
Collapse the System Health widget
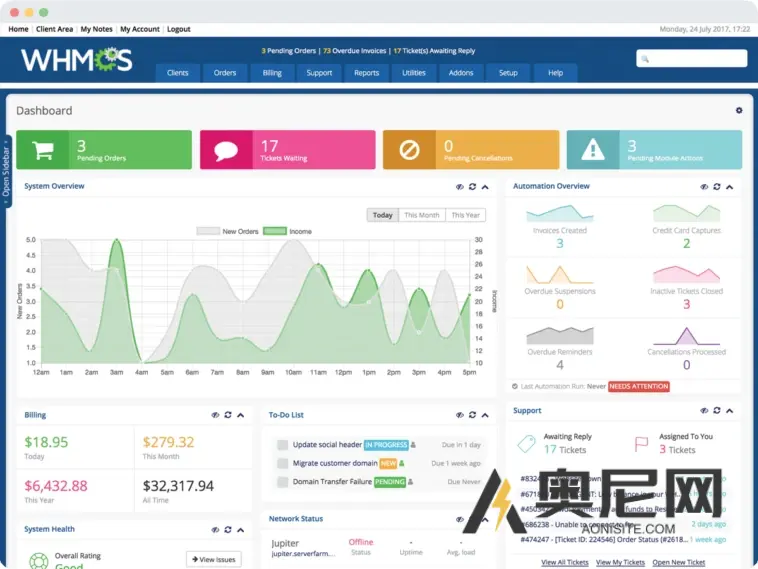click(x=240, y=529)
